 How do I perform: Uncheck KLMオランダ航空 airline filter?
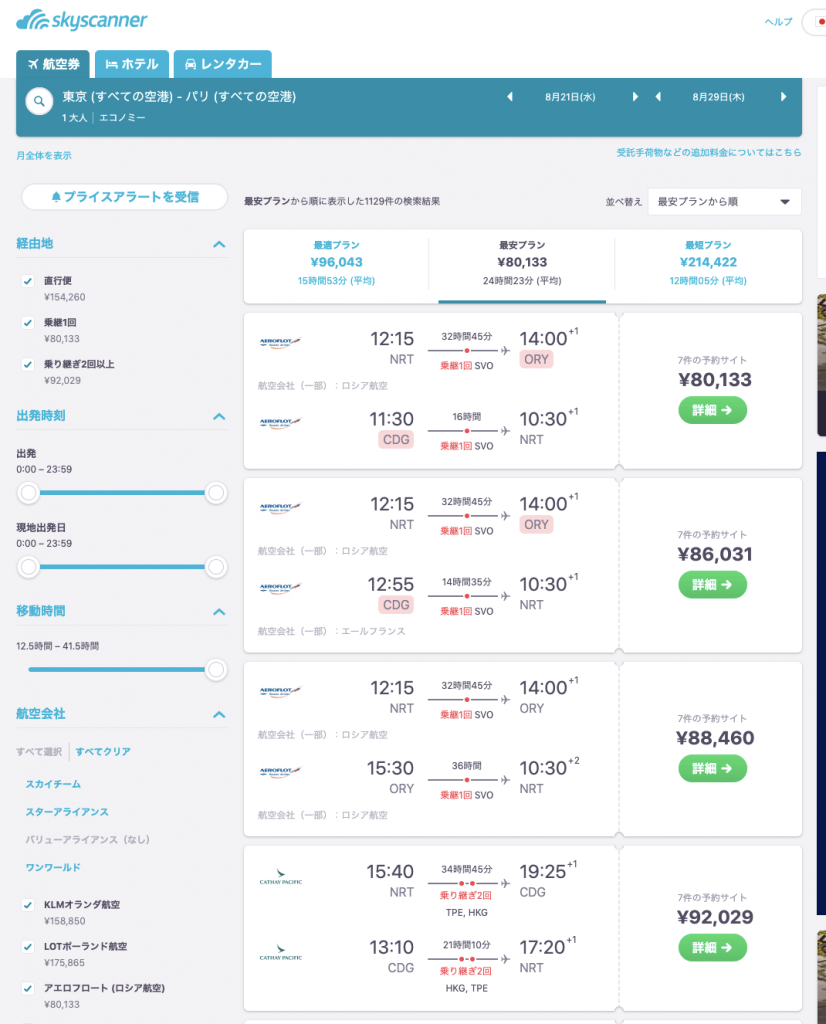click(x=28, y=905)
